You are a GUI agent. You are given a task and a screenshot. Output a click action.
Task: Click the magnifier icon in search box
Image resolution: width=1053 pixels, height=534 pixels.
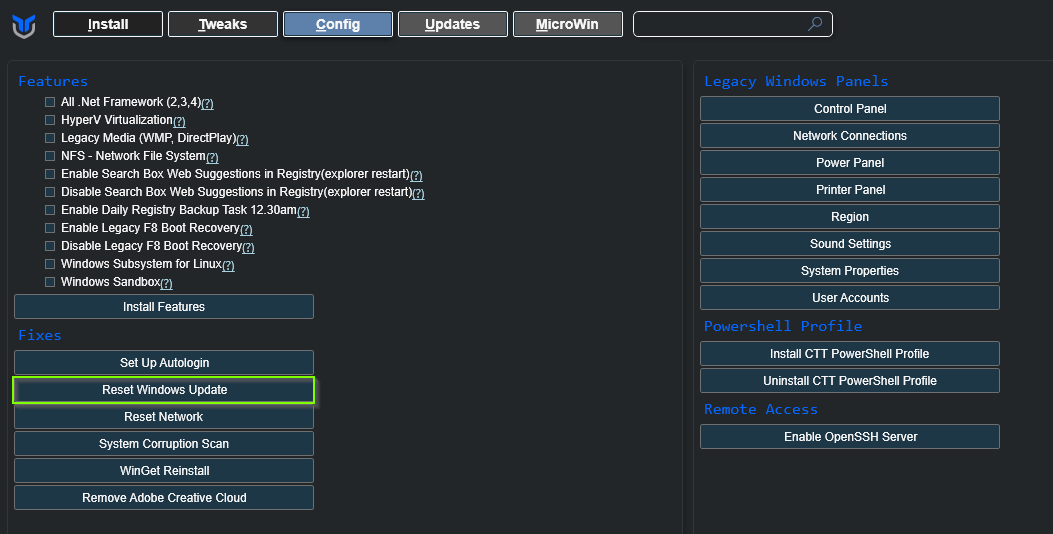pyautogui.click(x=815, y=24)
